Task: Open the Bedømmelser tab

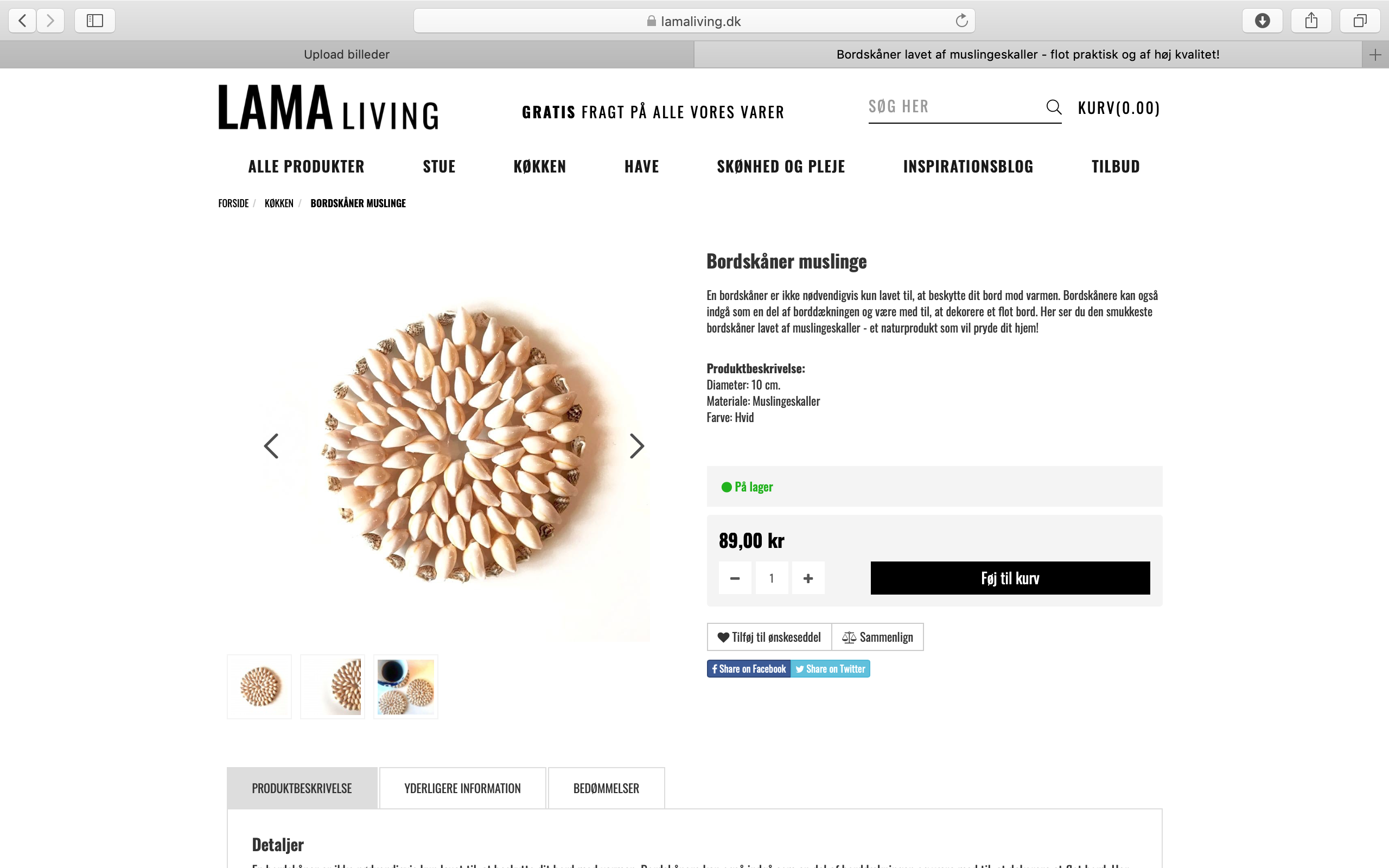Action: click(606, 788)
